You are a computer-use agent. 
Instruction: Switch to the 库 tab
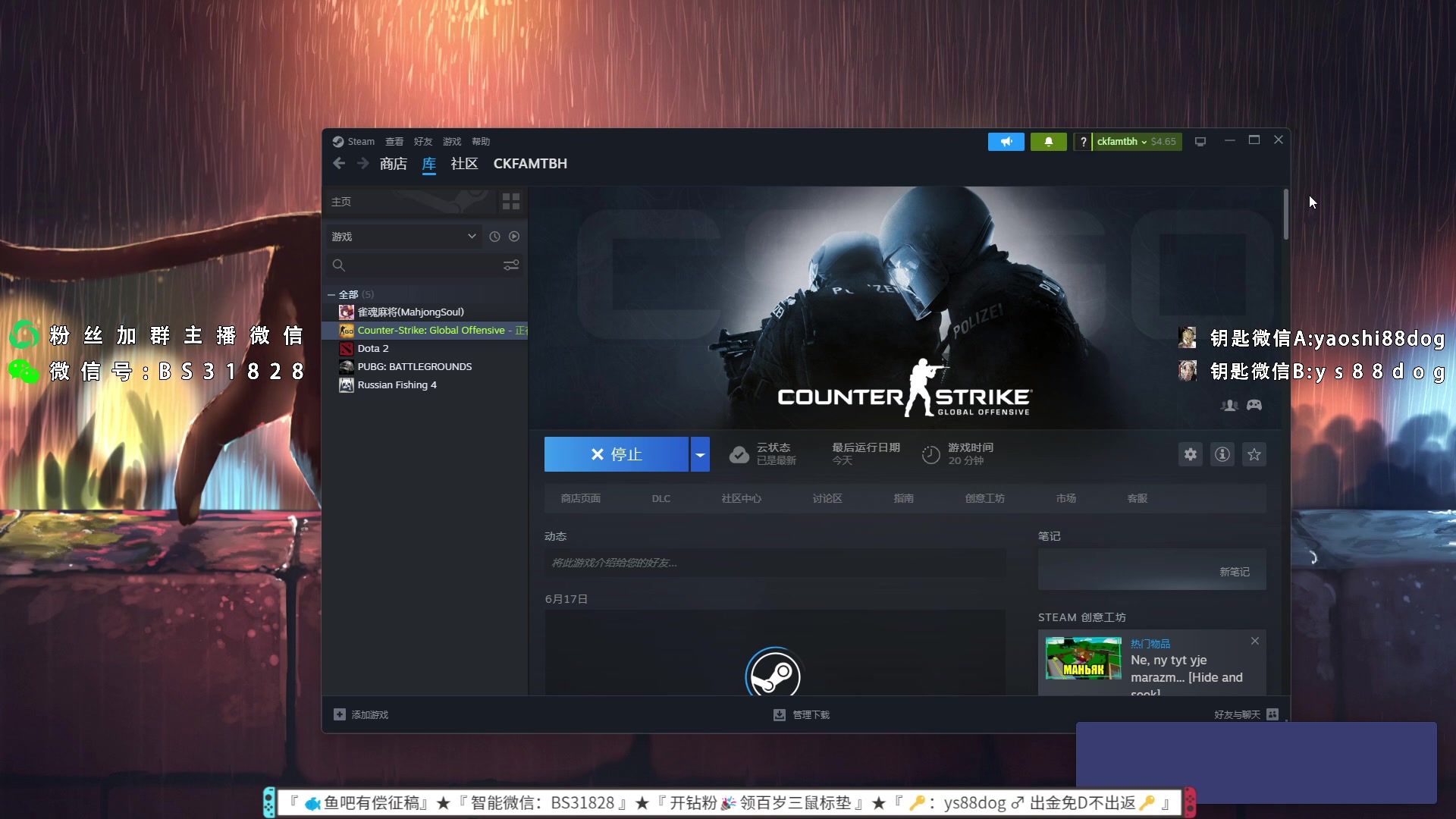pos(429,164)
